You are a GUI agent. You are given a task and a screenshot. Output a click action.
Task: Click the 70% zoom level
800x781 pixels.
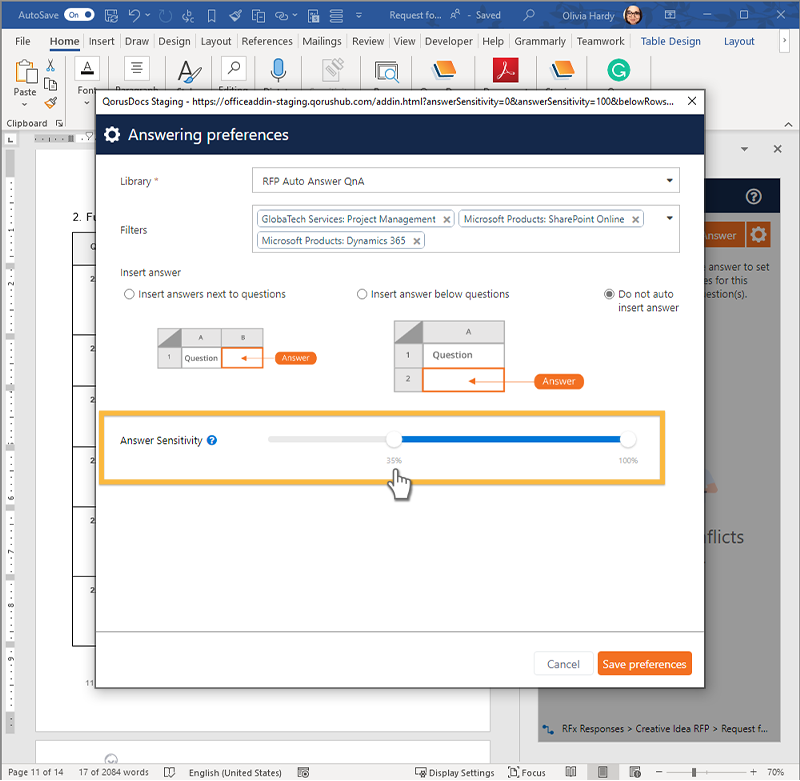[x=776, y=772]
